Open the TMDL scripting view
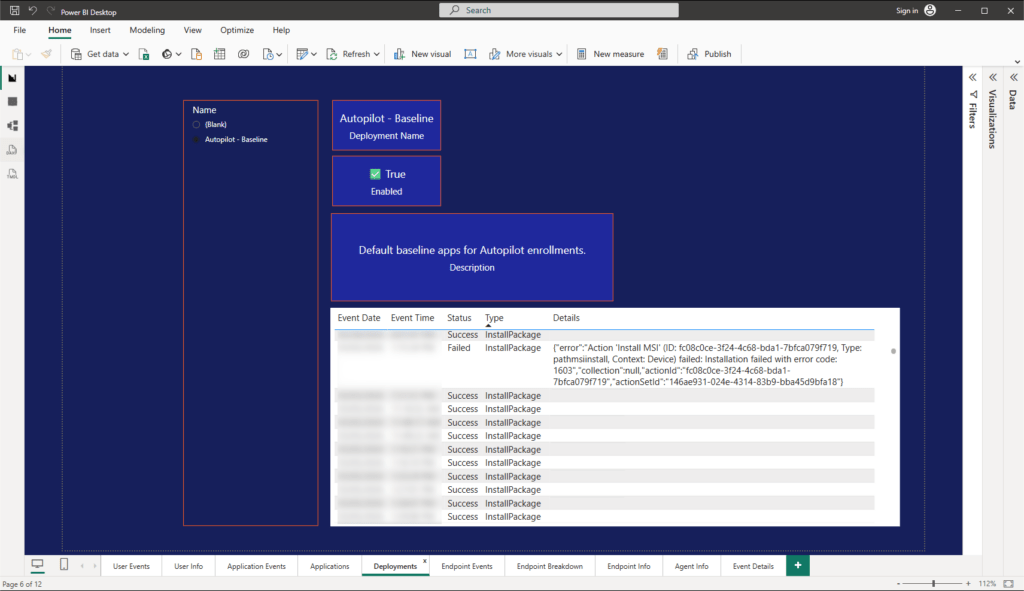This screenshot has height=591, width=1024. [12, 173]
